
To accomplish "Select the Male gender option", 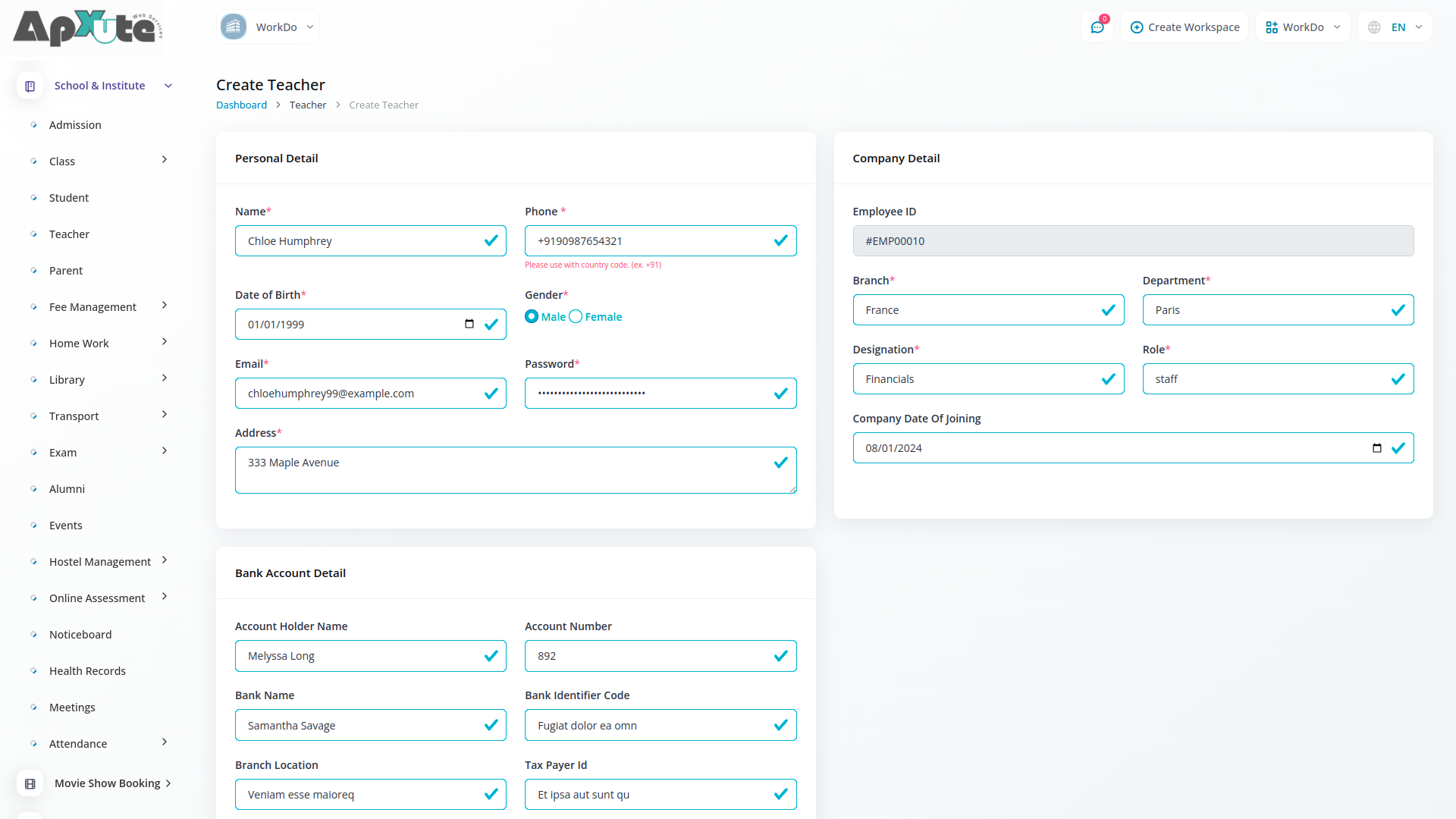I will 532,317.
